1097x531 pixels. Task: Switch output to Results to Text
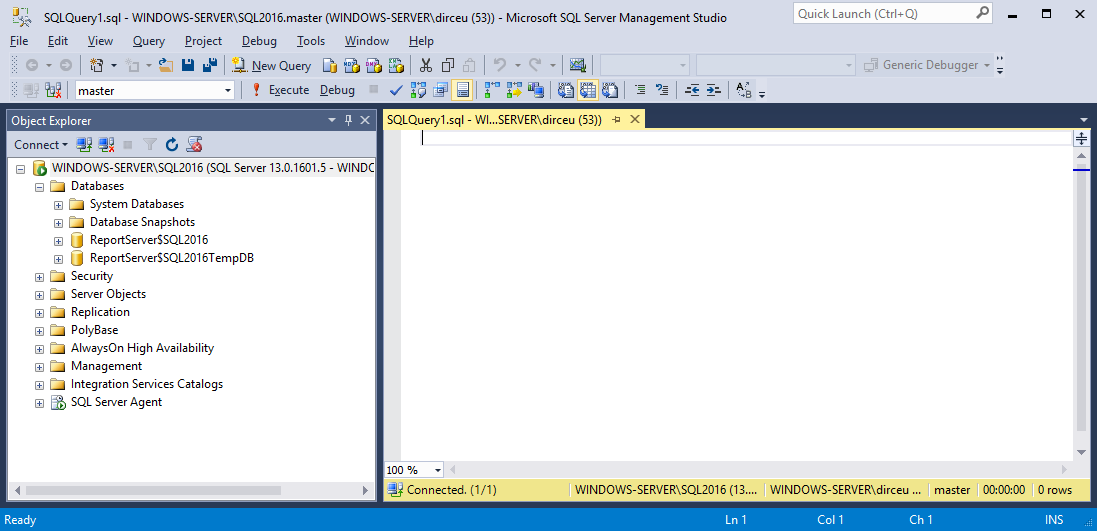pyautogui.click(x=566, y=90)
